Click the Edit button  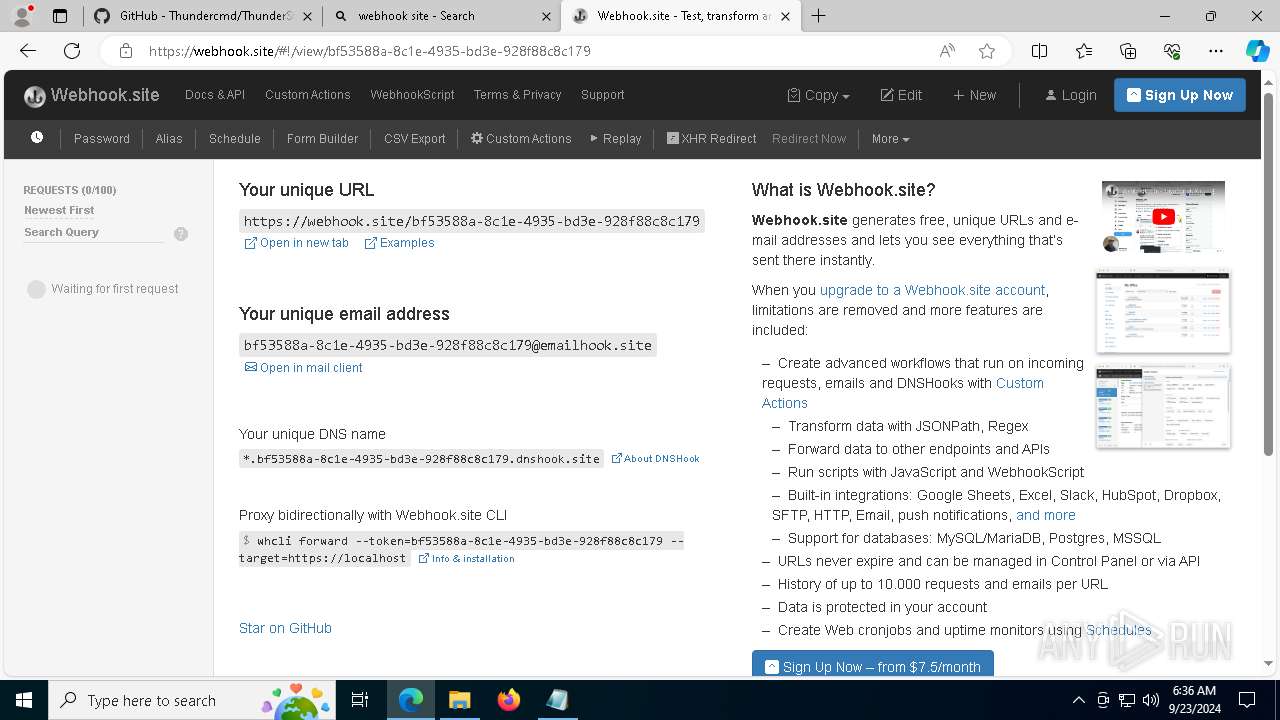pyautogui.click(x=901, y=95)
